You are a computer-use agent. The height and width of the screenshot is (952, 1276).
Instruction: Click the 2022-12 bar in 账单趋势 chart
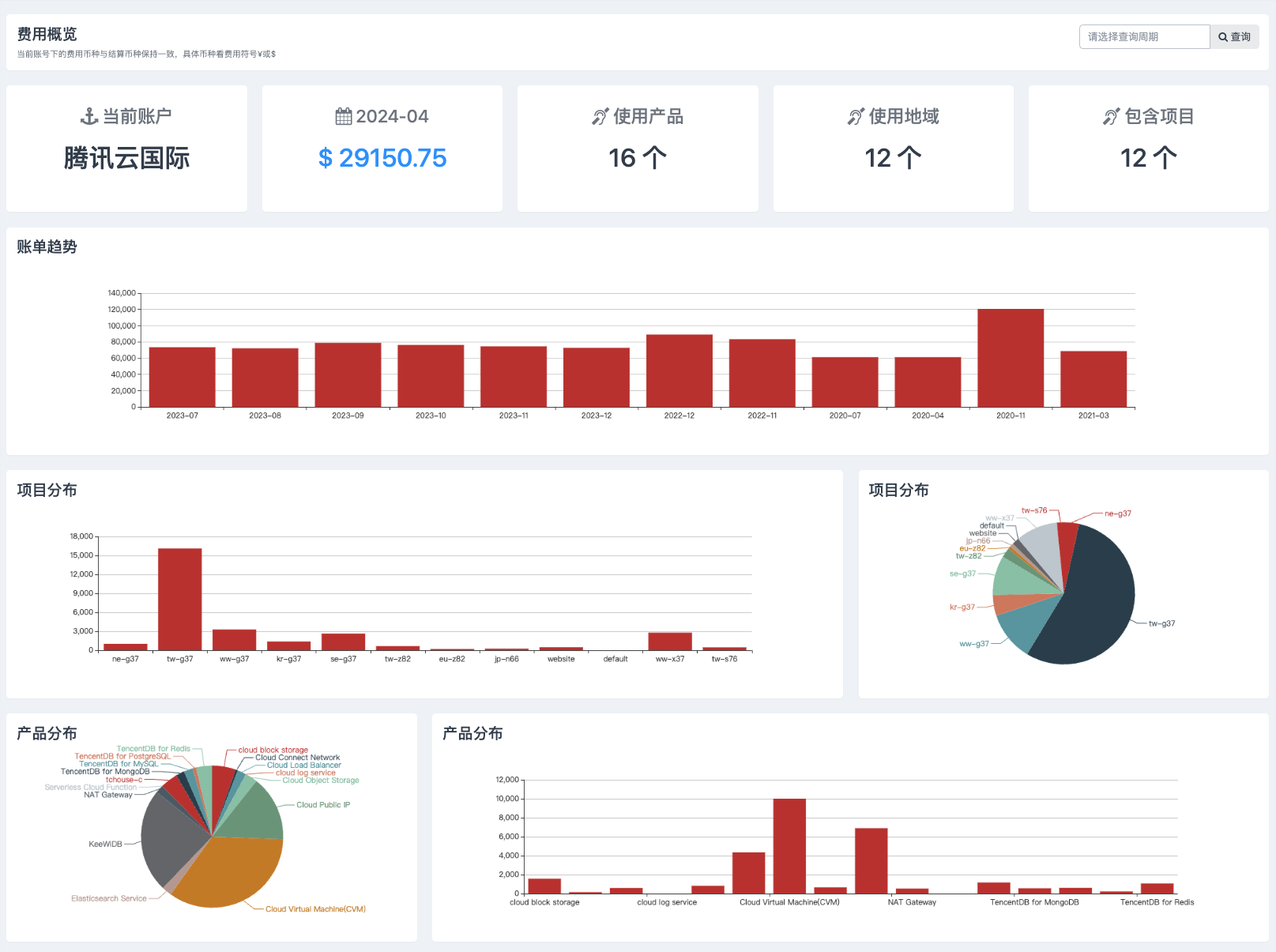(x=679, y=371)
